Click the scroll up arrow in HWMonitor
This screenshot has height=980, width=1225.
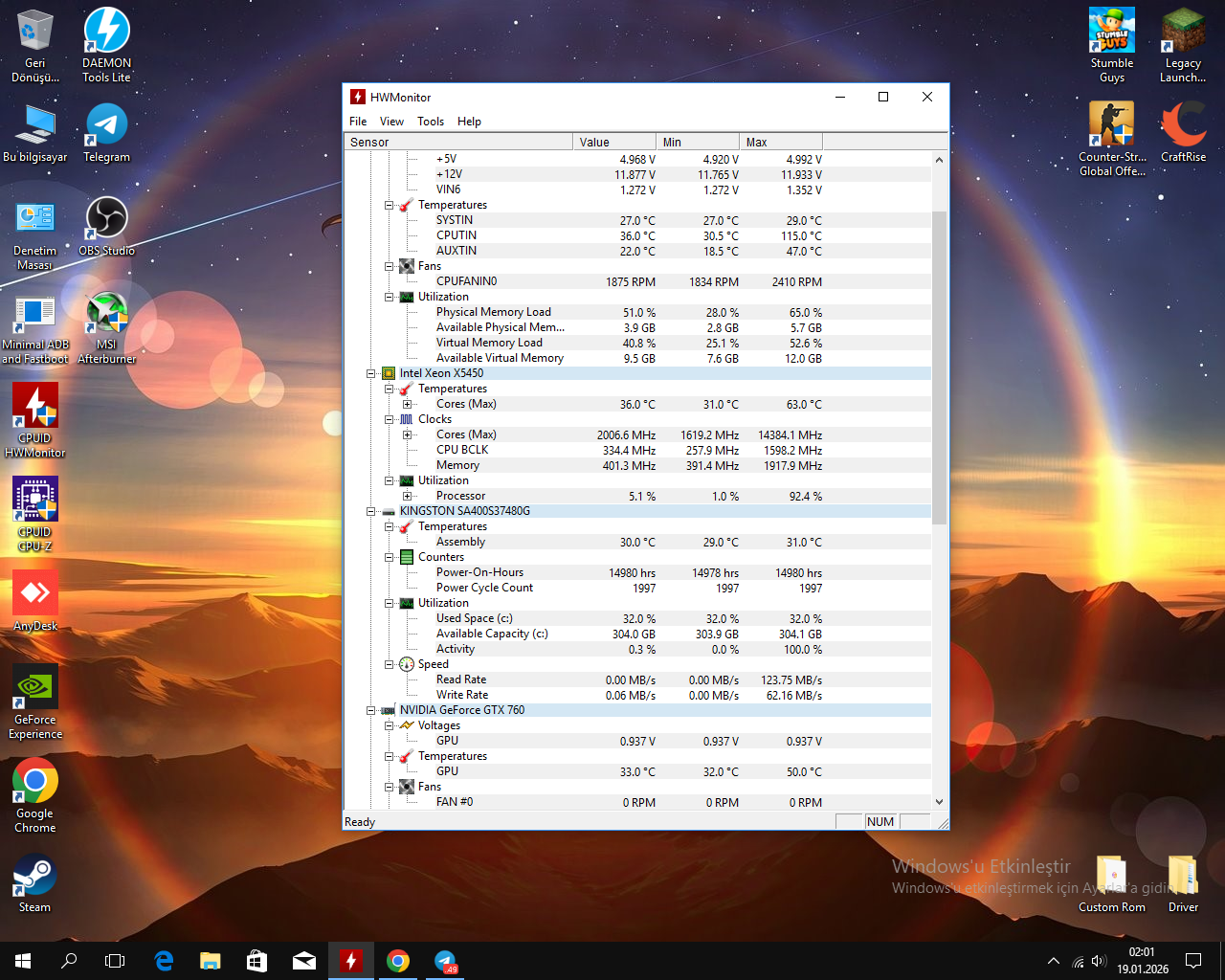(x=939, y=160)
